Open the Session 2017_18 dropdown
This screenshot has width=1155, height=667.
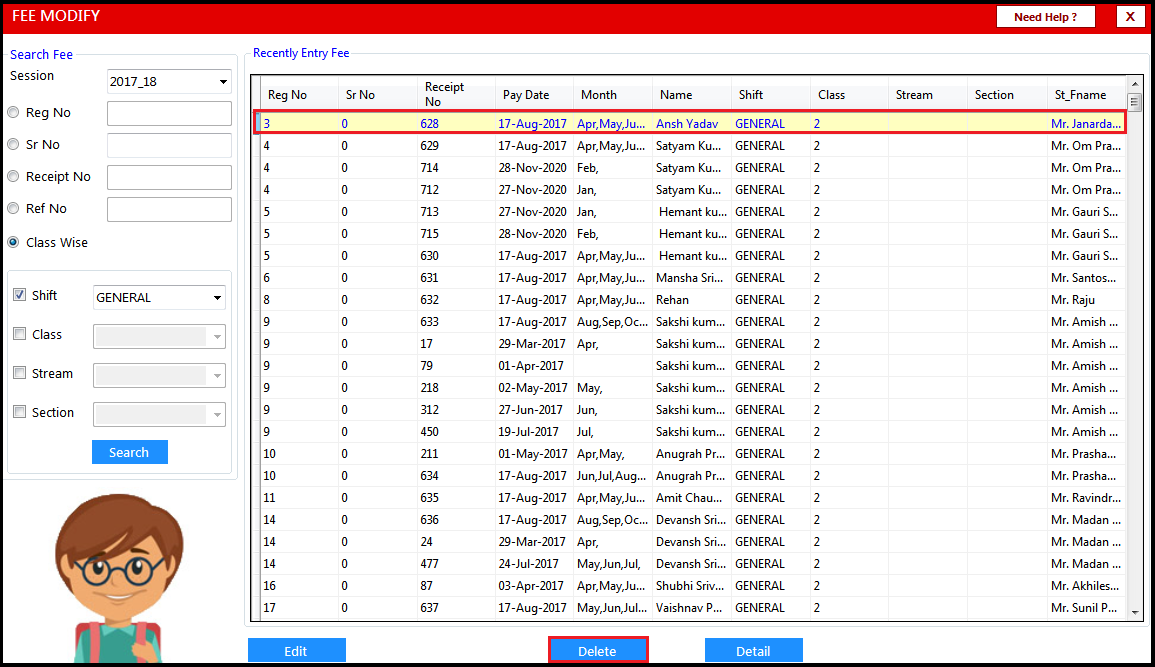coord(169,82)
